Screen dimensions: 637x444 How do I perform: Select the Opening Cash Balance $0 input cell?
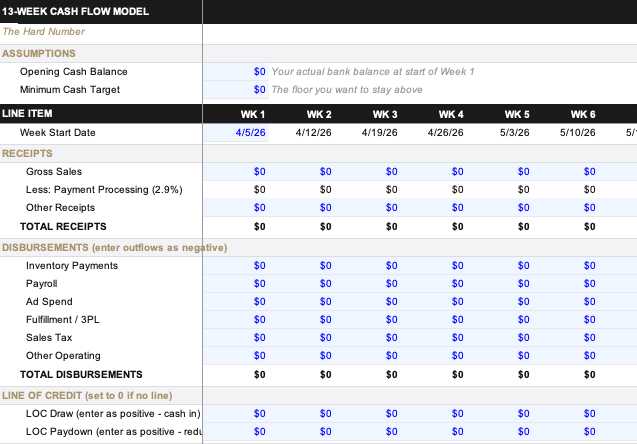coord(236,71)
